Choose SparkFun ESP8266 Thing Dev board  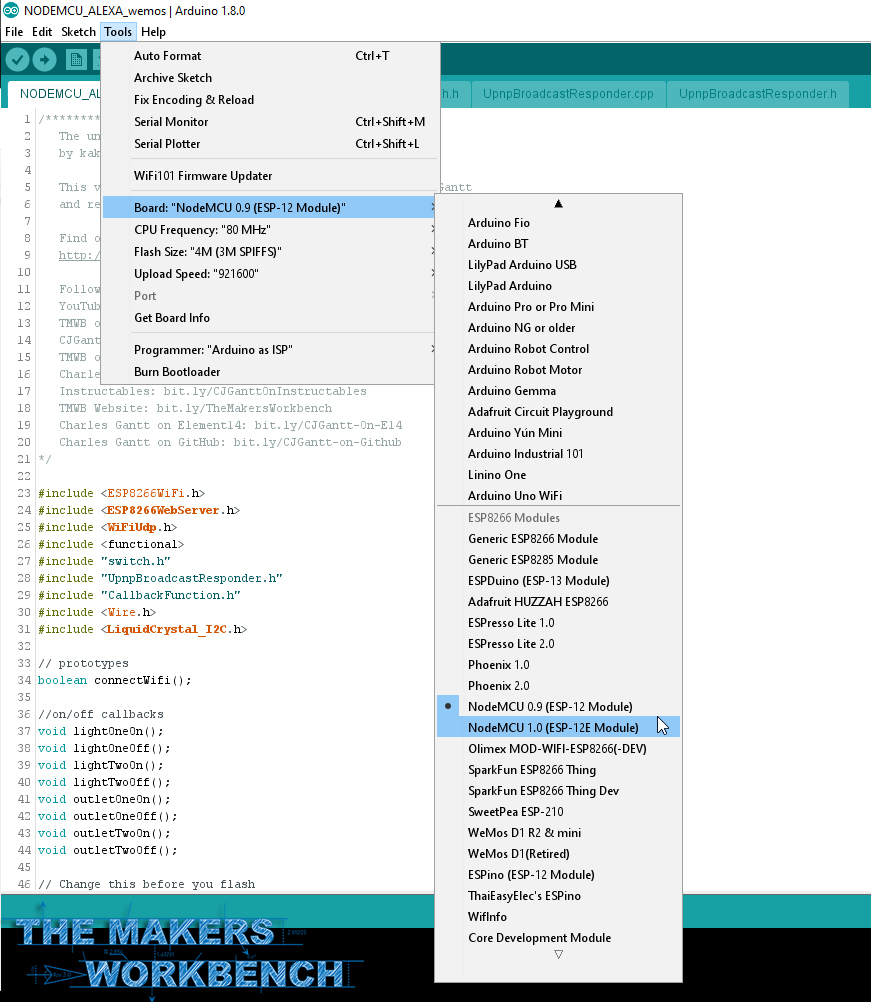click(559, 790)
